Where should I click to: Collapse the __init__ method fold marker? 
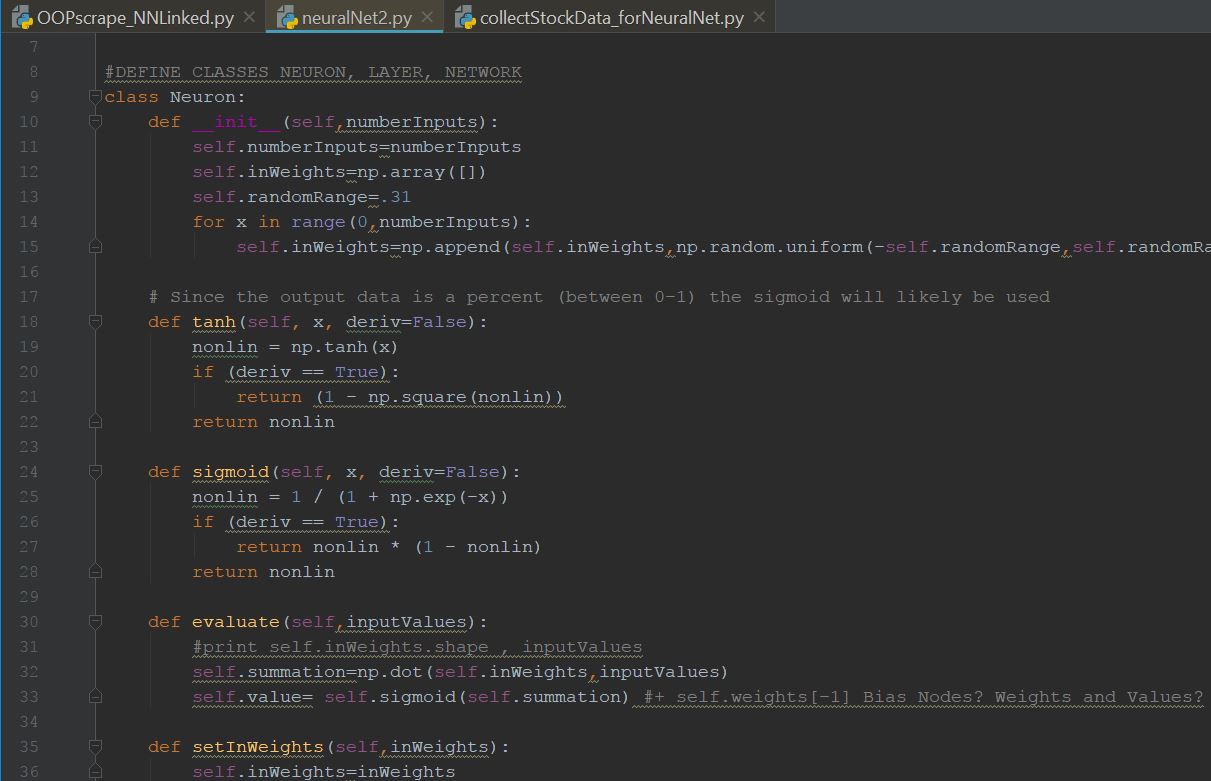tap(95, 122)
